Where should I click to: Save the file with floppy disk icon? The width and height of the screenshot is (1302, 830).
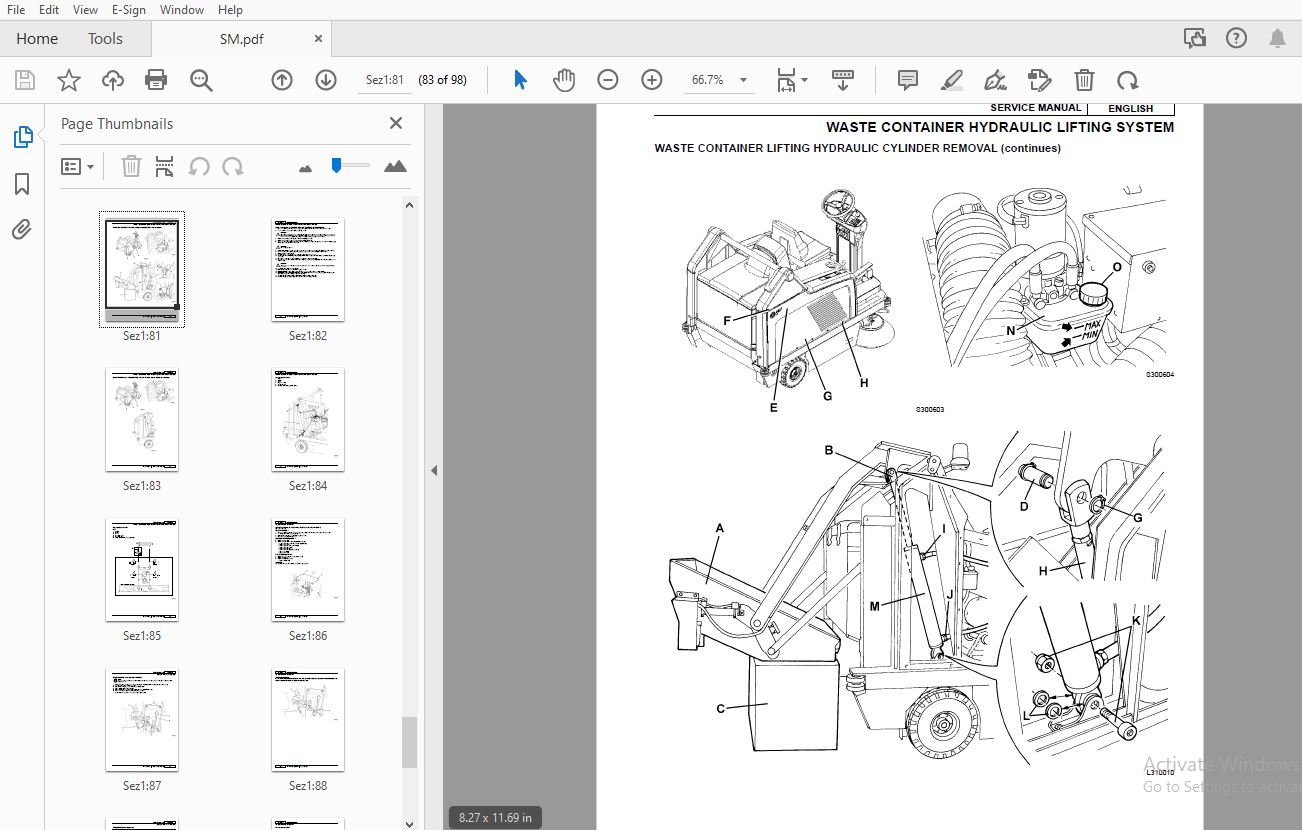click(25, 80)
